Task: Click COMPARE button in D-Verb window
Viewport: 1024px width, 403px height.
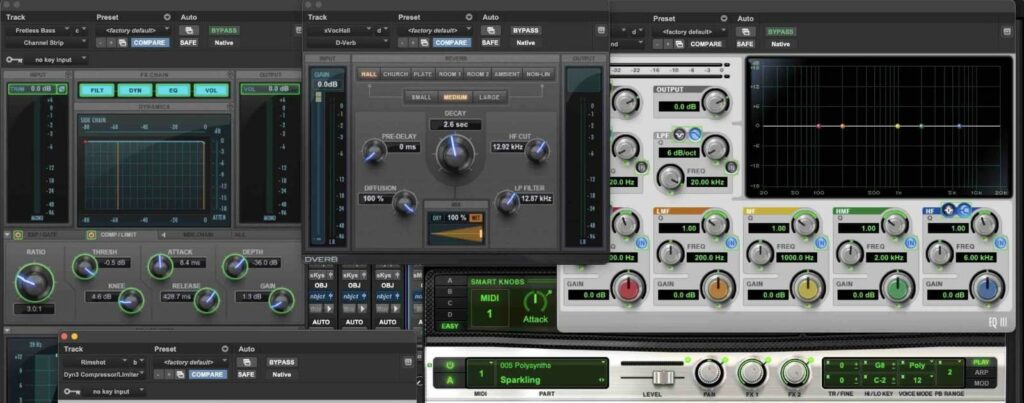Action: pyautogui.click(x=451, y=43)
